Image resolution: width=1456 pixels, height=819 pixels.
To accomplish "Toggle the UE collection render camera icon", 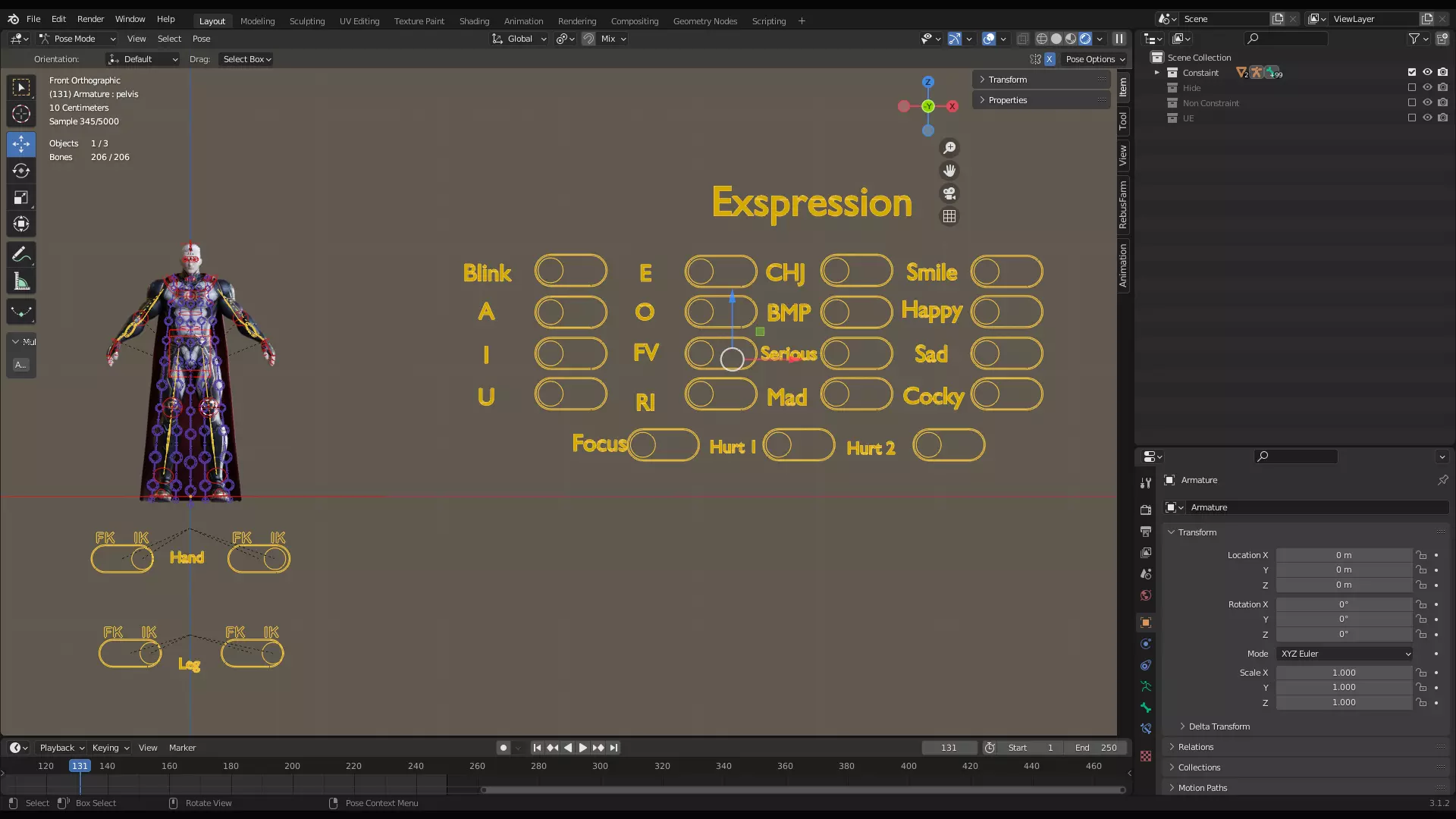I will pos(1442,118).
